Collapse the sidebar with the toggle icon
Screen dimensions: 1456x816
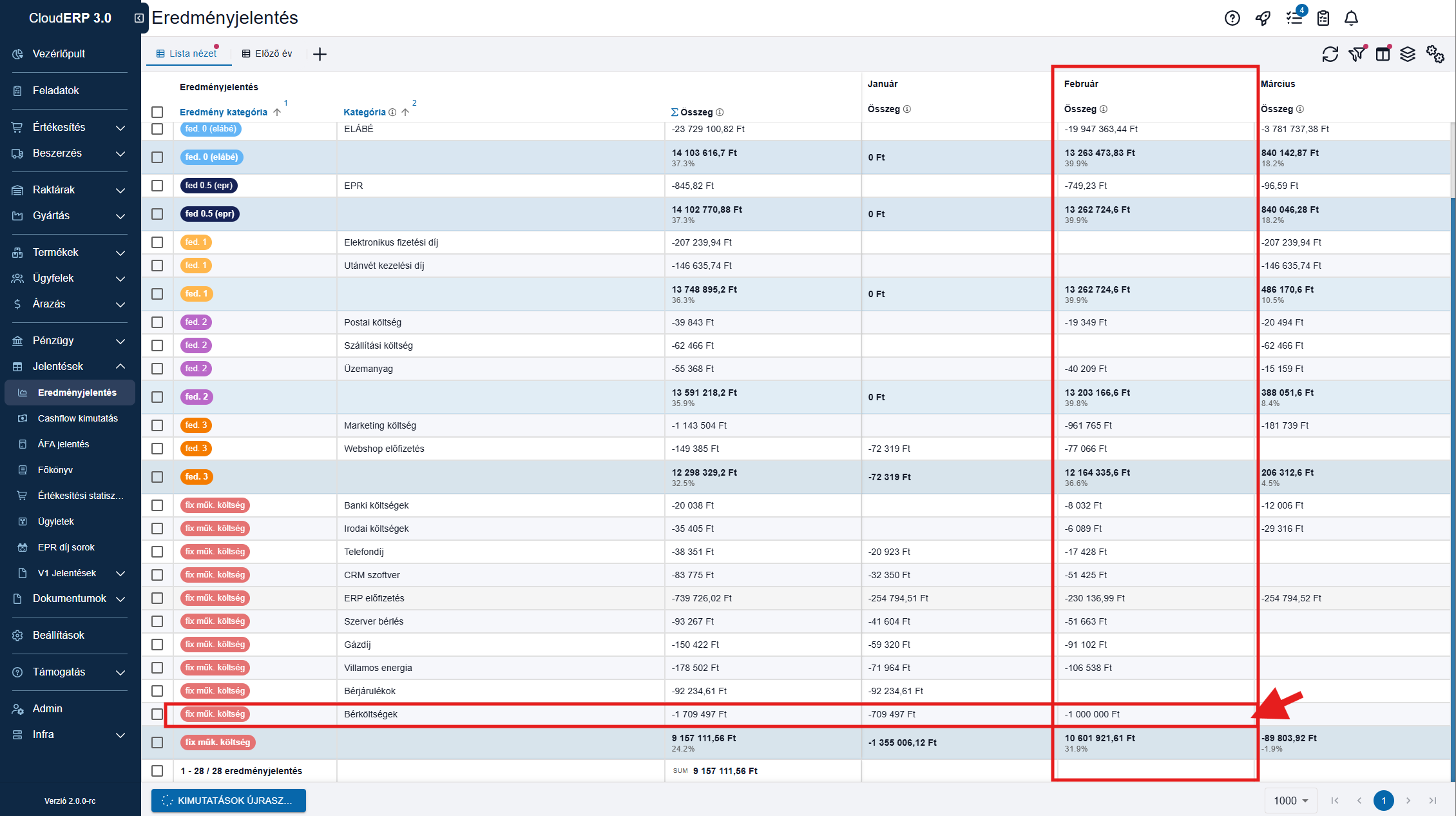pyautogui.click(x=139, y=18)
